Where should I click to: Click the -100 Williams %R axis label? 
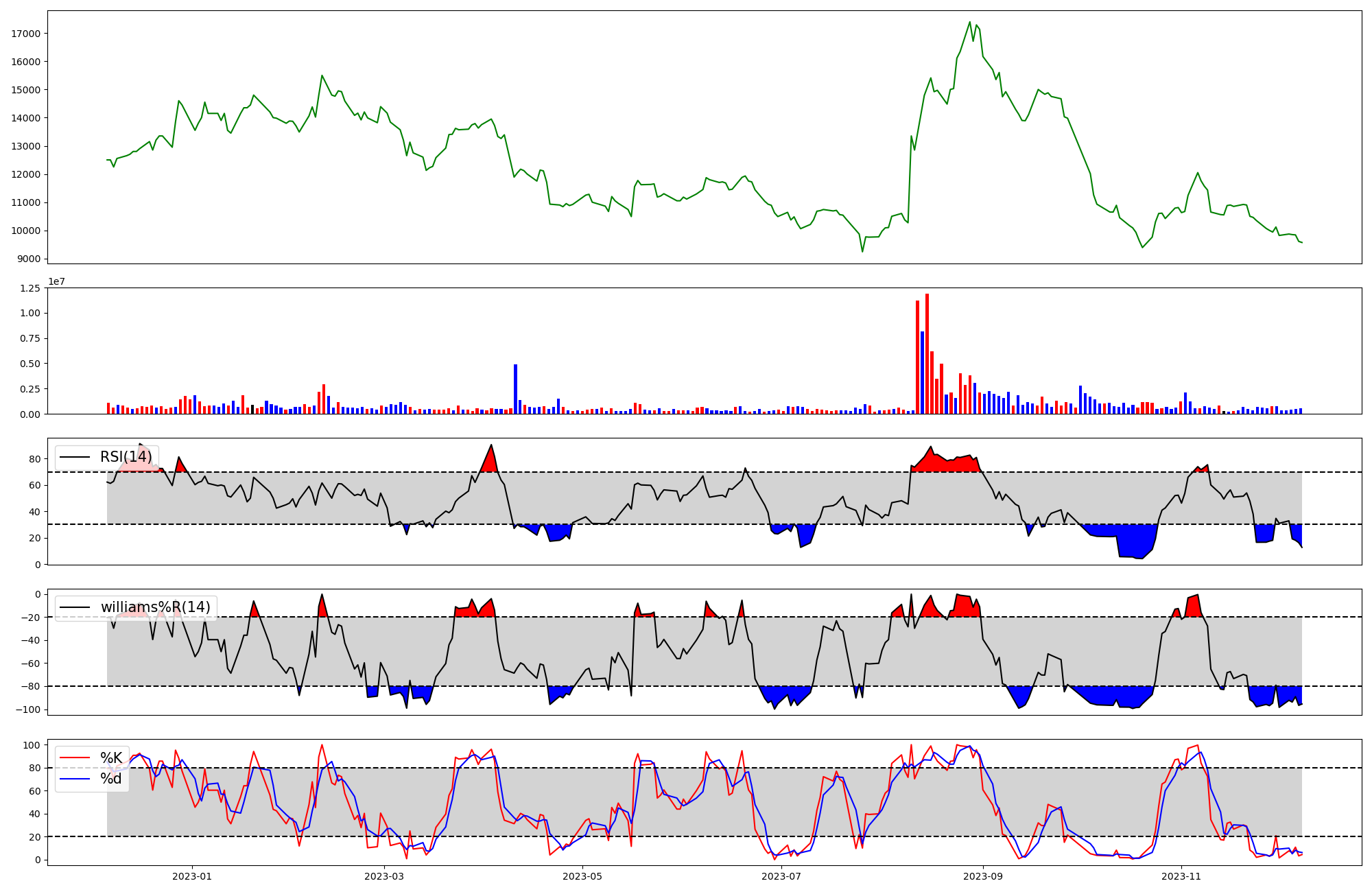point(27,709)
